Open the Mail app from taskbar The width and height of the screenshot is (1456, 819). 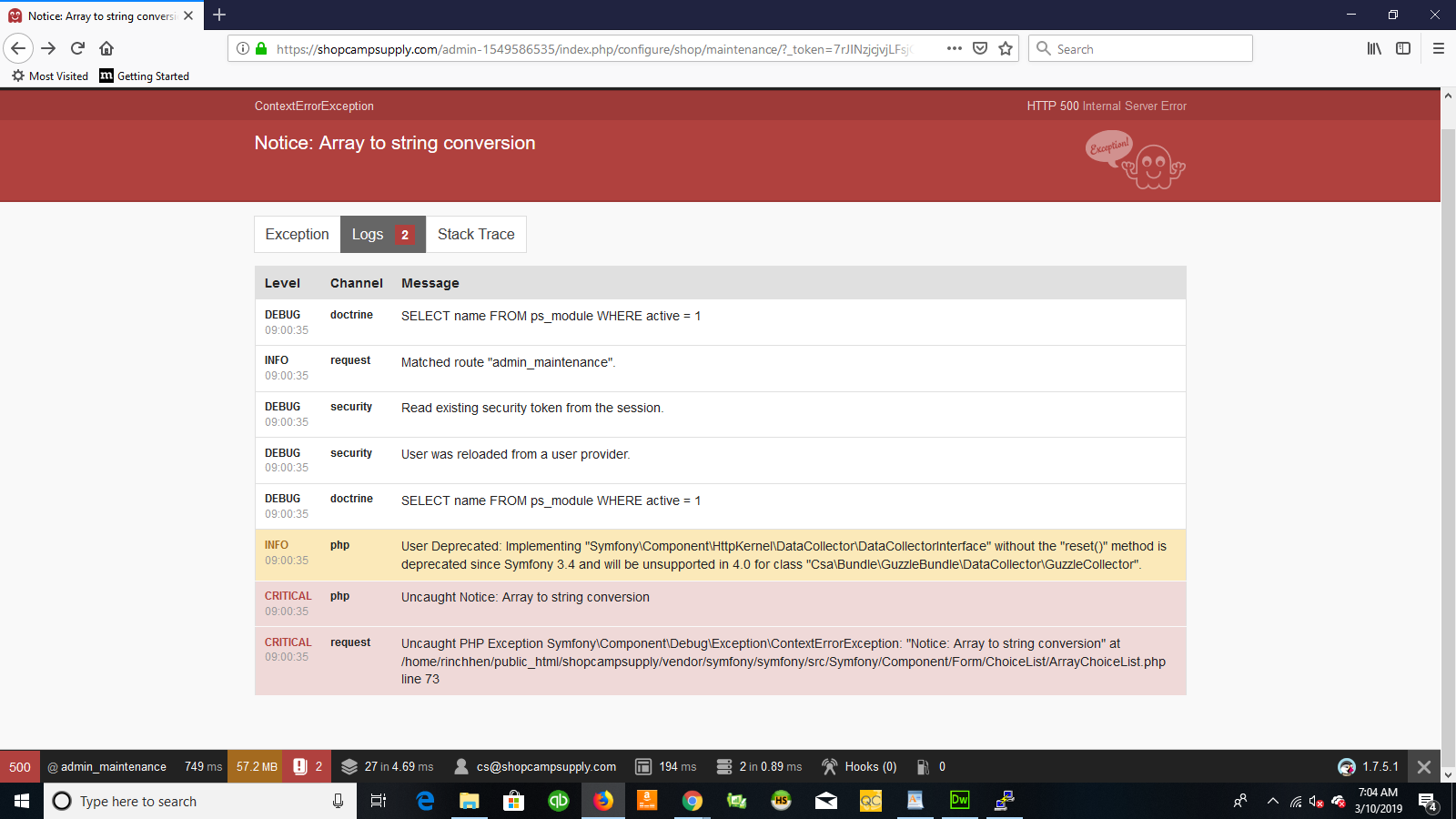tap(825, 801)
